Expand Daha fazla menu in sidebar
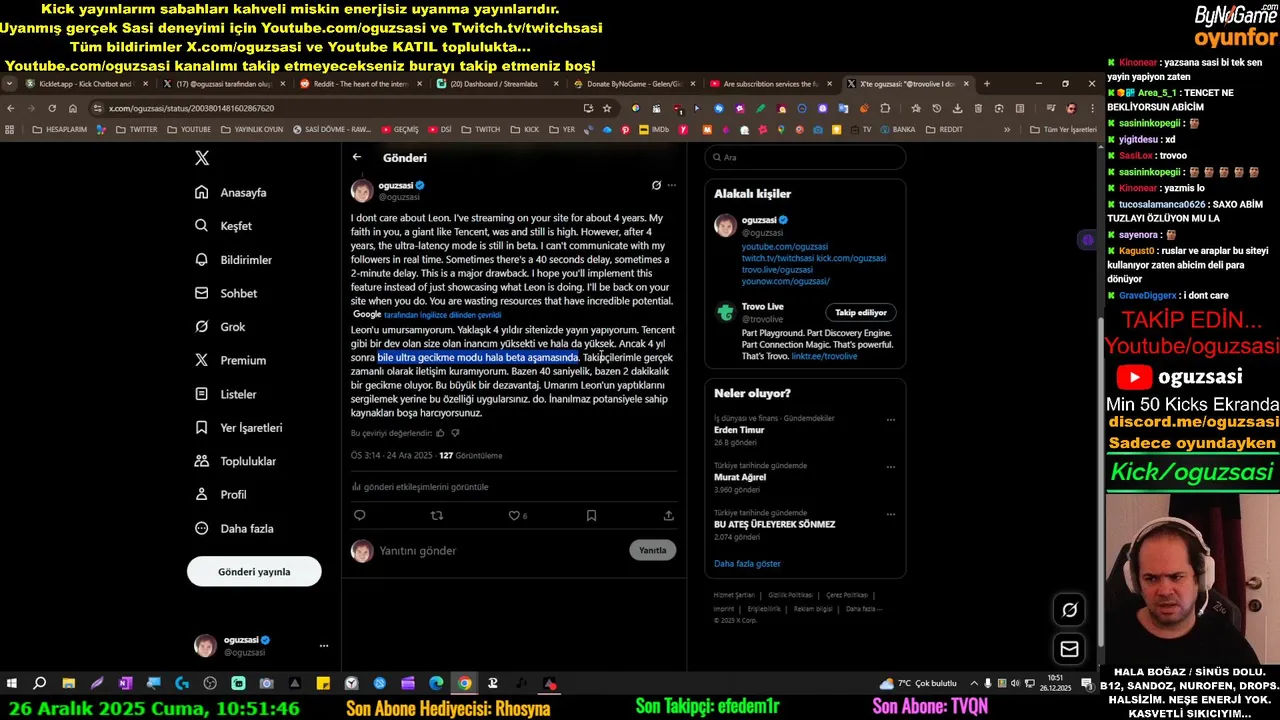 pos(235,528)
